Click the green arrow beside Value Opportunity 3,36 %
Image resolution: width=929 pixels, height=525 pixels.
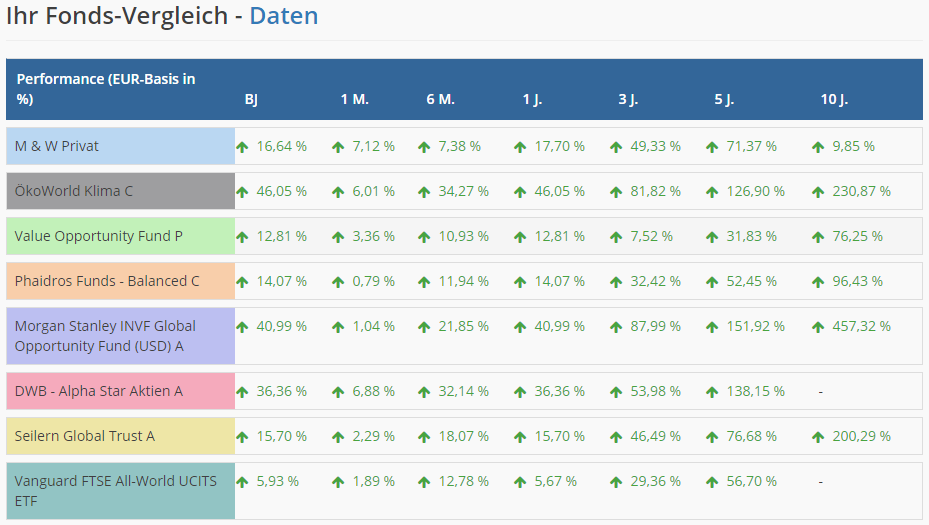pos(338,237)
